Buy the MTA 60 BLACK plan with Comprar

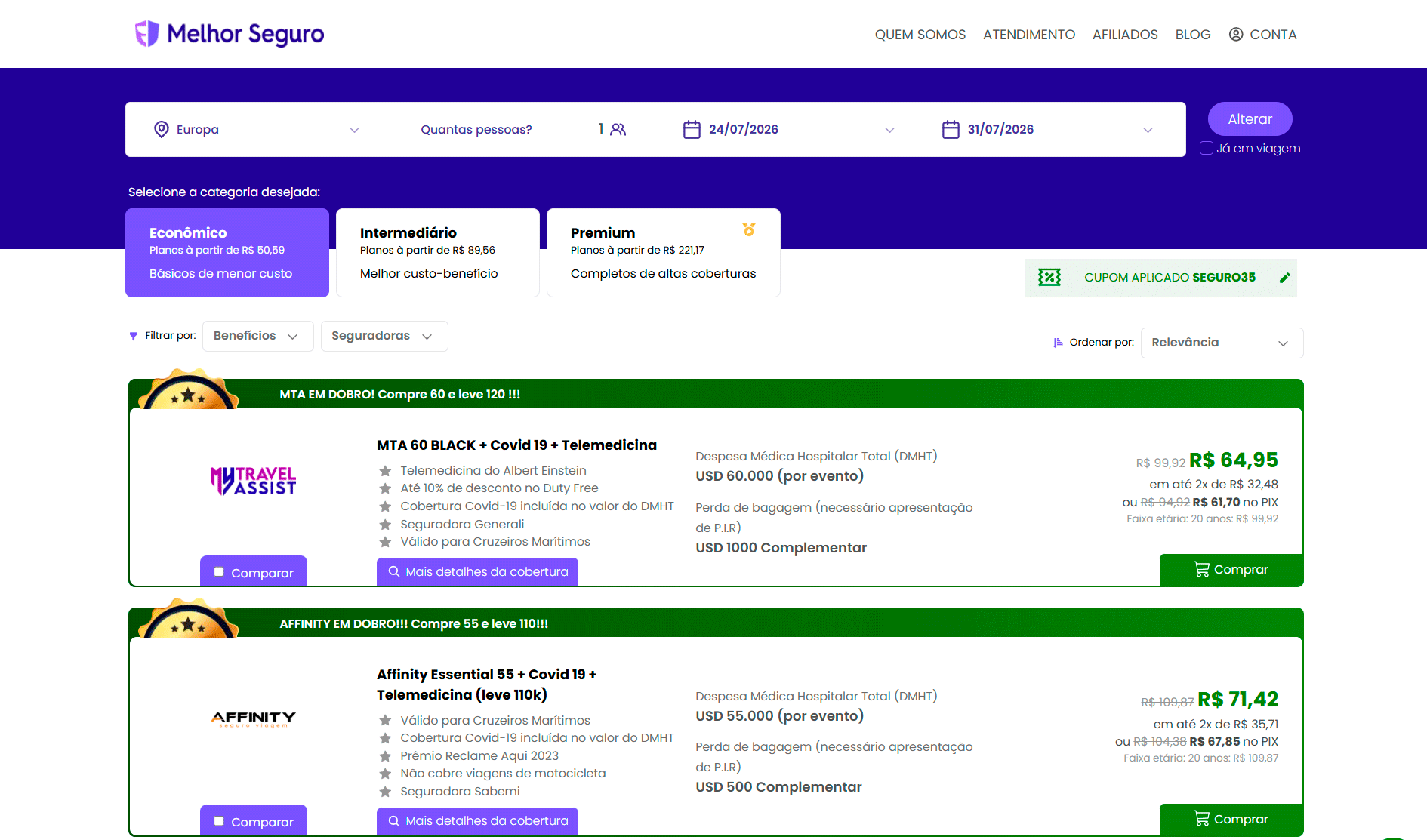[x=1231, y=570]
